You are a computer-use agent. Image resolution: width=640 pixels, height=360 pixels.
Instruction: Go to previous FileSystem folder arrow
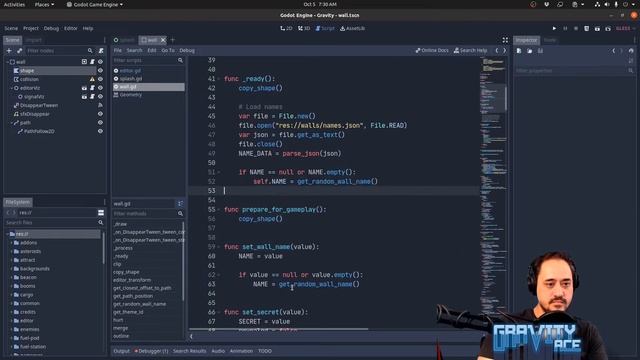pos(8,213)
